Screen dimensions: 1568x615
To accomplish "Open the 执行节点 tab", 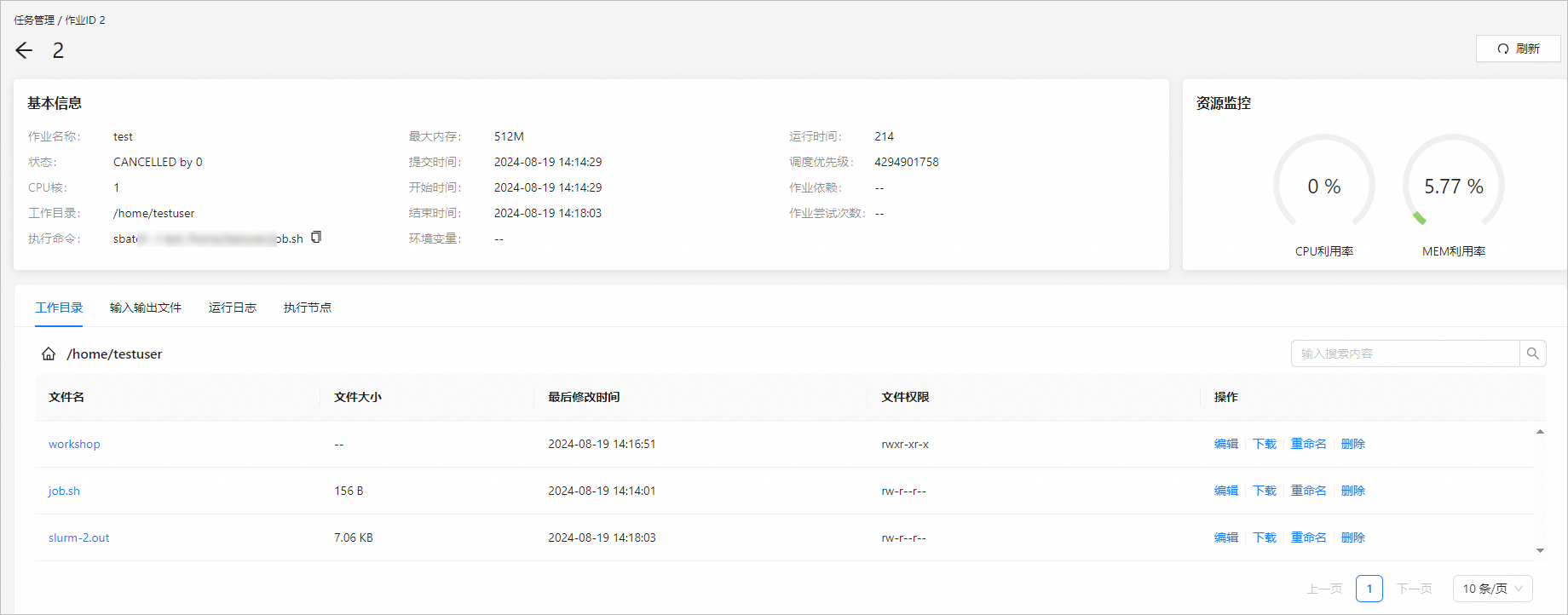I will pos(308,307).
